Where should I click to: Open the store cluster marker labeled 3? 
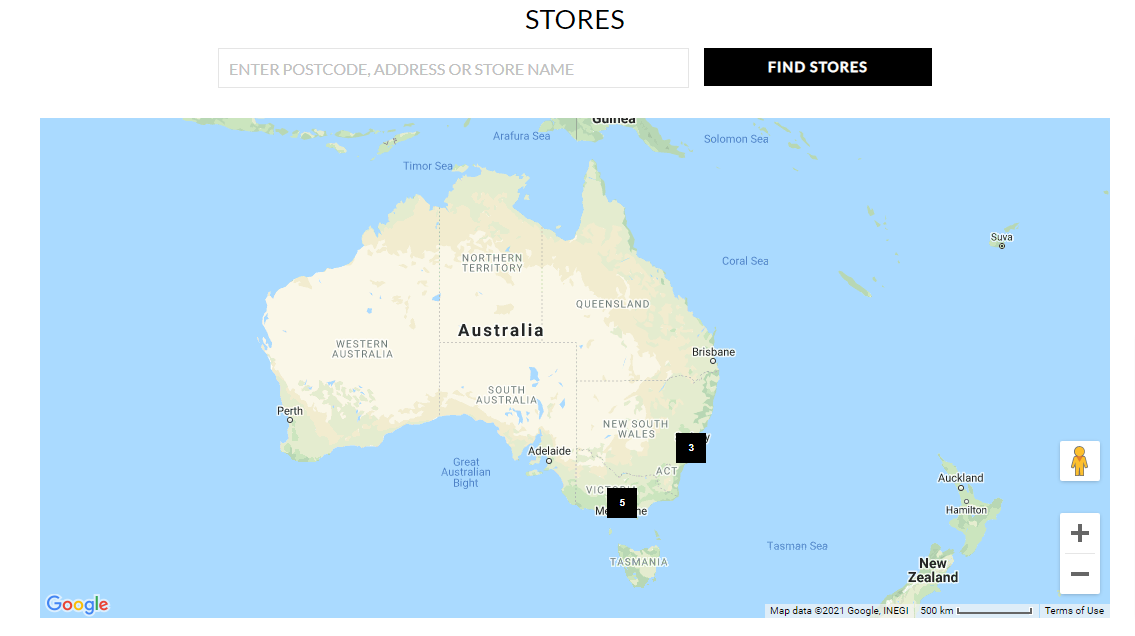(691, 448)
